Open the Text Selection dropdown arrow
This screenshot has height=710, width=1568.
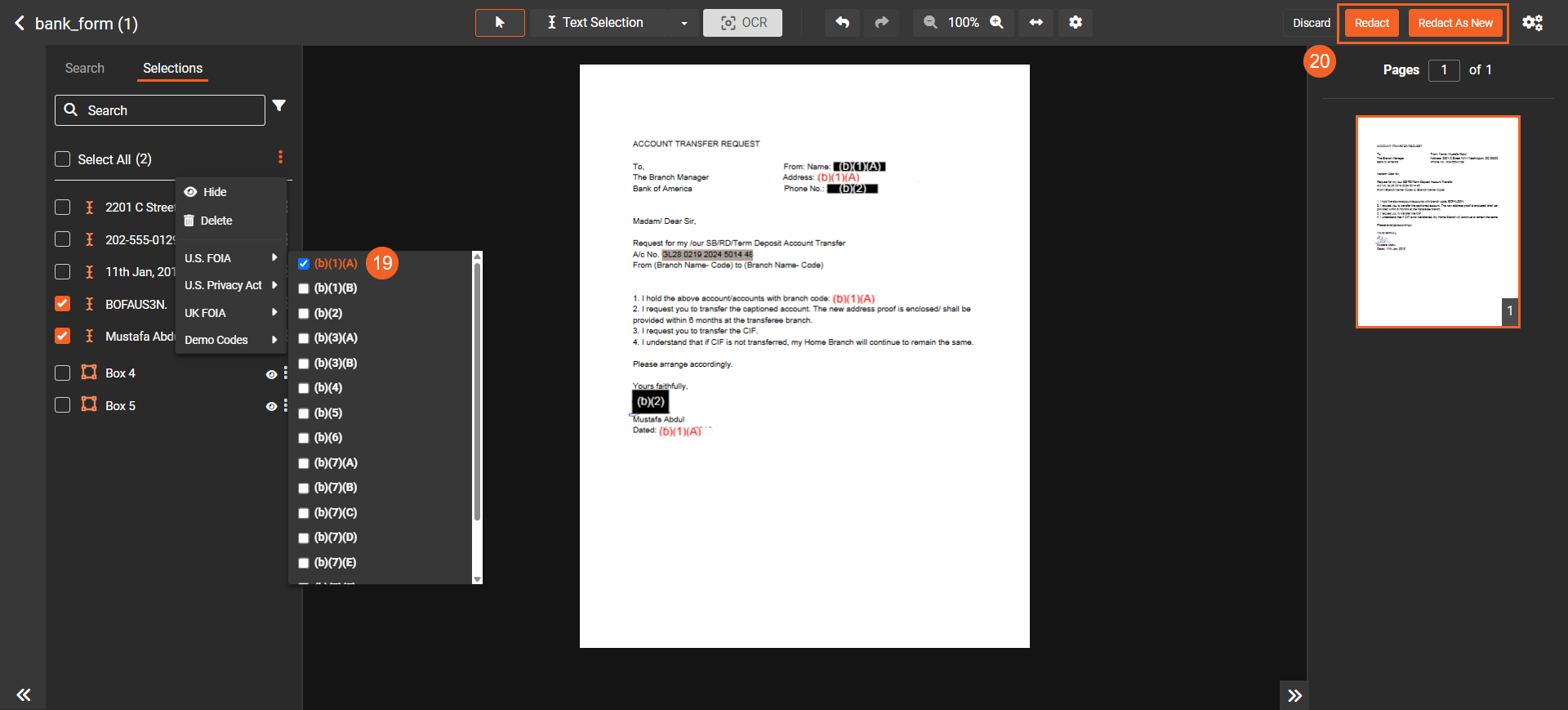pos(684,23)
